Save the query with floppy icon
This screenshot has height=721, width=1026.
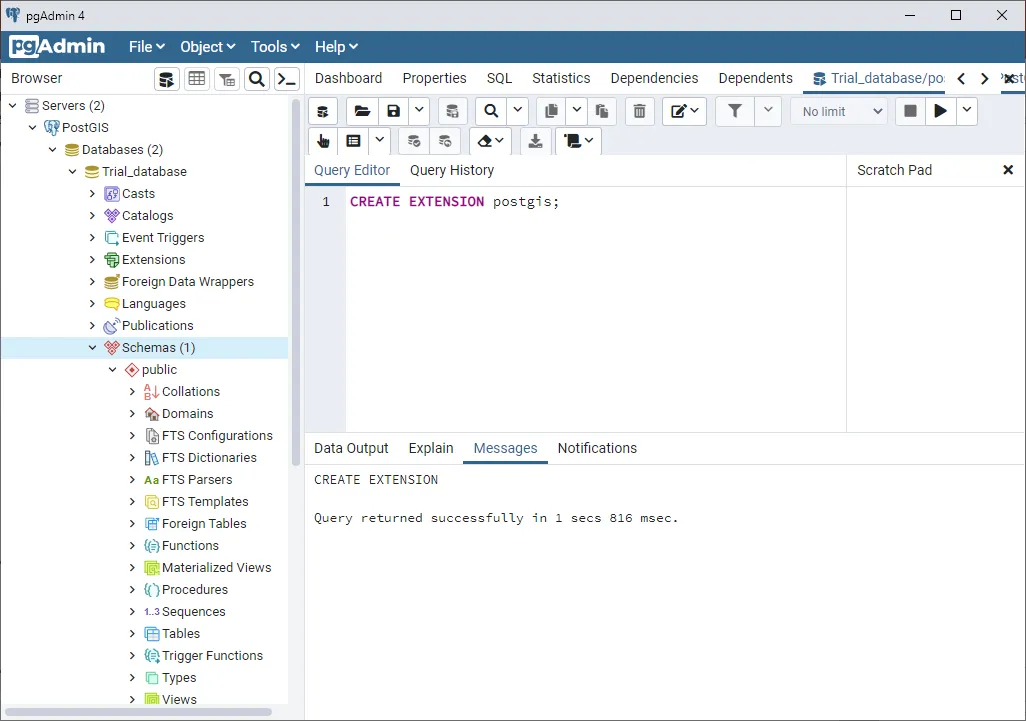[393, 111]
